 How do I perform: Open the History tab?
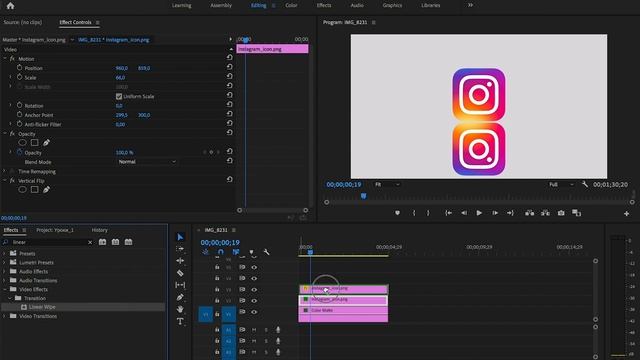pyautogui.click(x=100, y=230)
